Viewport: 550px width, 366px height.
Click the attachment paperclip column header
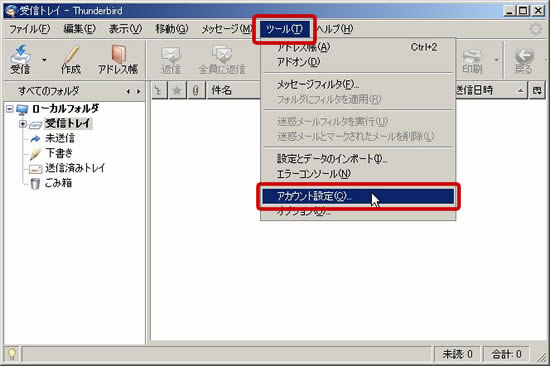click(x=196, y=91)
